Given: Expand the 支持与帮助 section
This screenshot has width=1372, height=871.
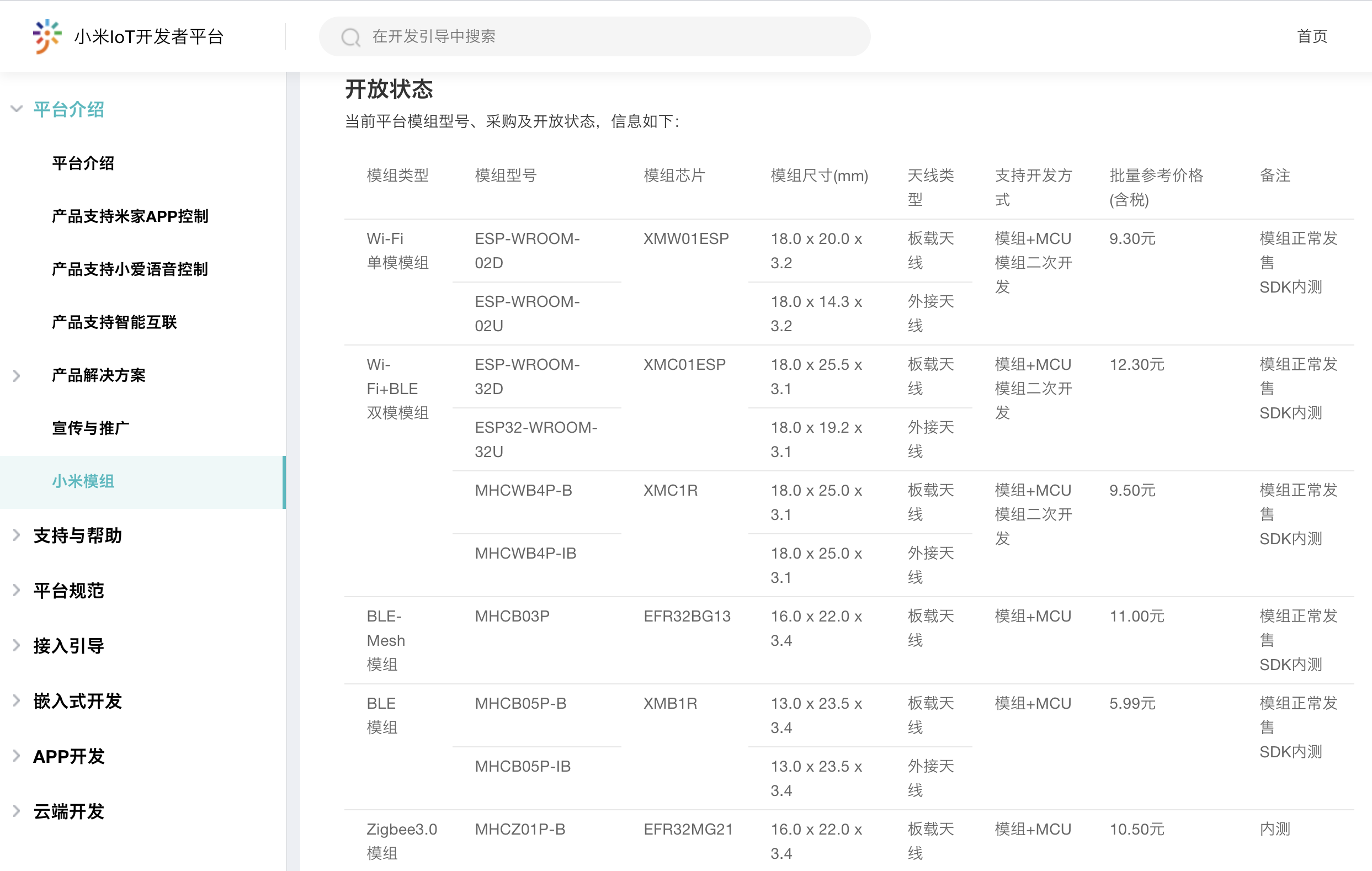Looking at the screenshot, I should click(x=17, y=535).
